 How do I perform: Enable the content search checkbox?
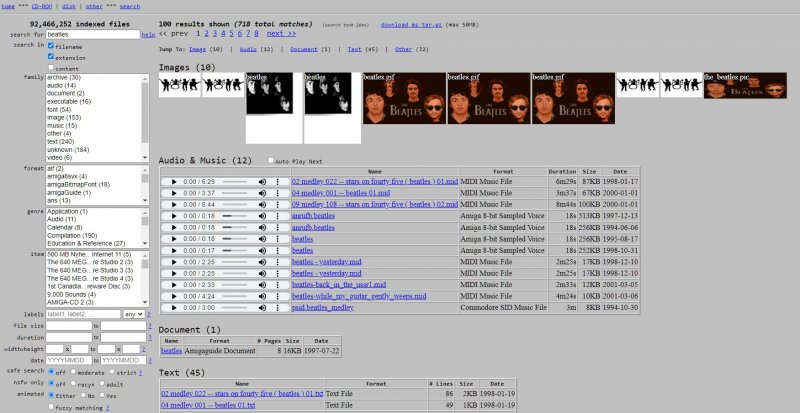pyautogui.click(x=51, y=68)
